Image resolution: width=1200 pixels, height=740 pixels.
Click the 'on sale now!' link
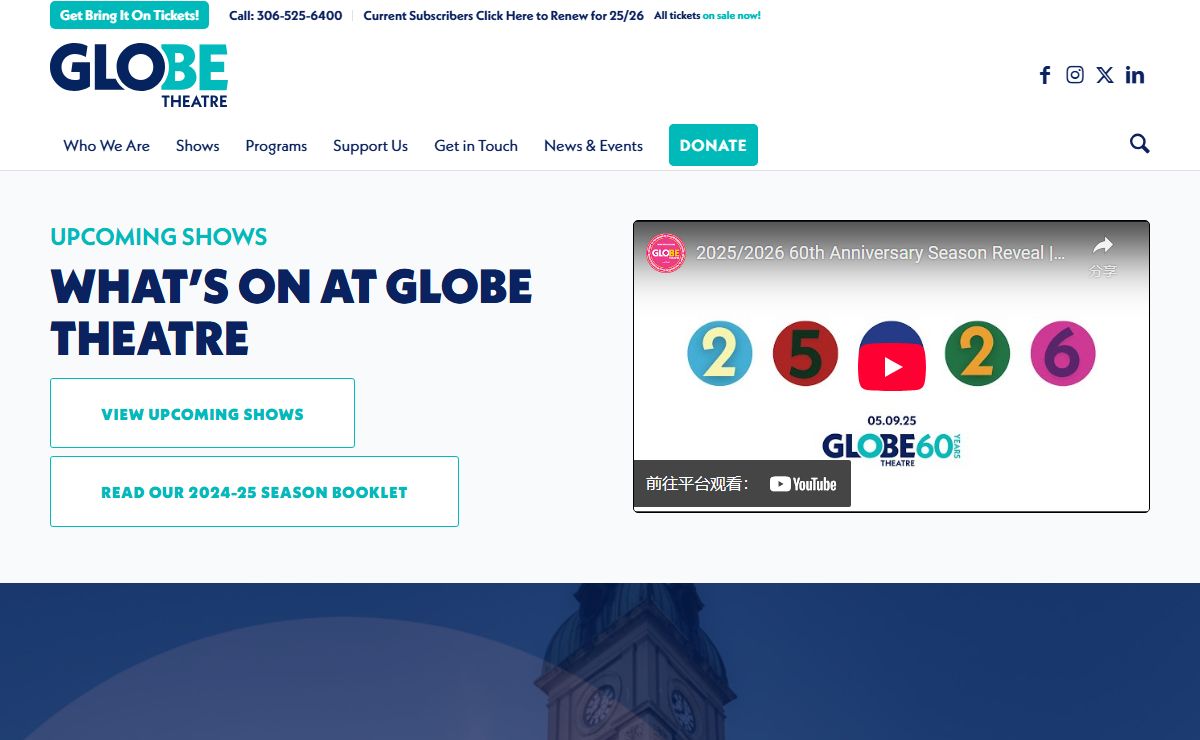coord(731,16)
